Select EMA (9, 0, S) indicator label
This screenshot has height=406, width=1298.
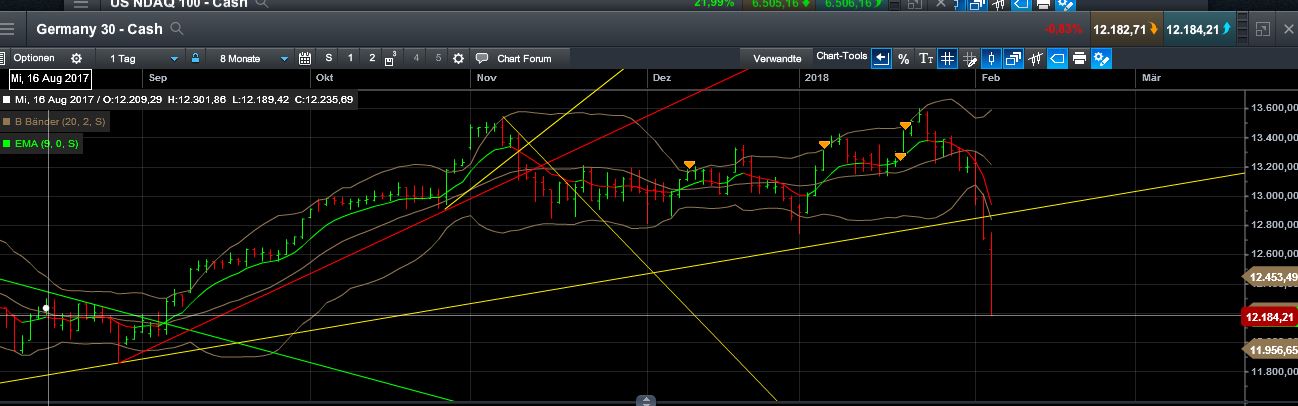pyautogui.click(x=46, y=144)
